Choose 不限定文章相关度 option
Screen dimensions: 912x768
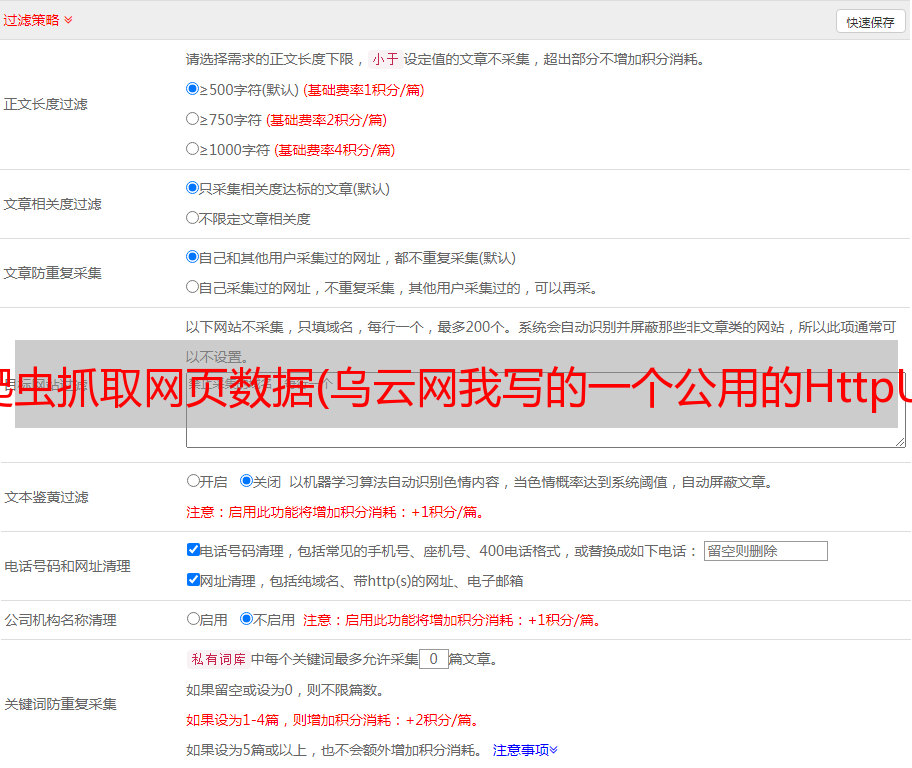pos(193,218)
